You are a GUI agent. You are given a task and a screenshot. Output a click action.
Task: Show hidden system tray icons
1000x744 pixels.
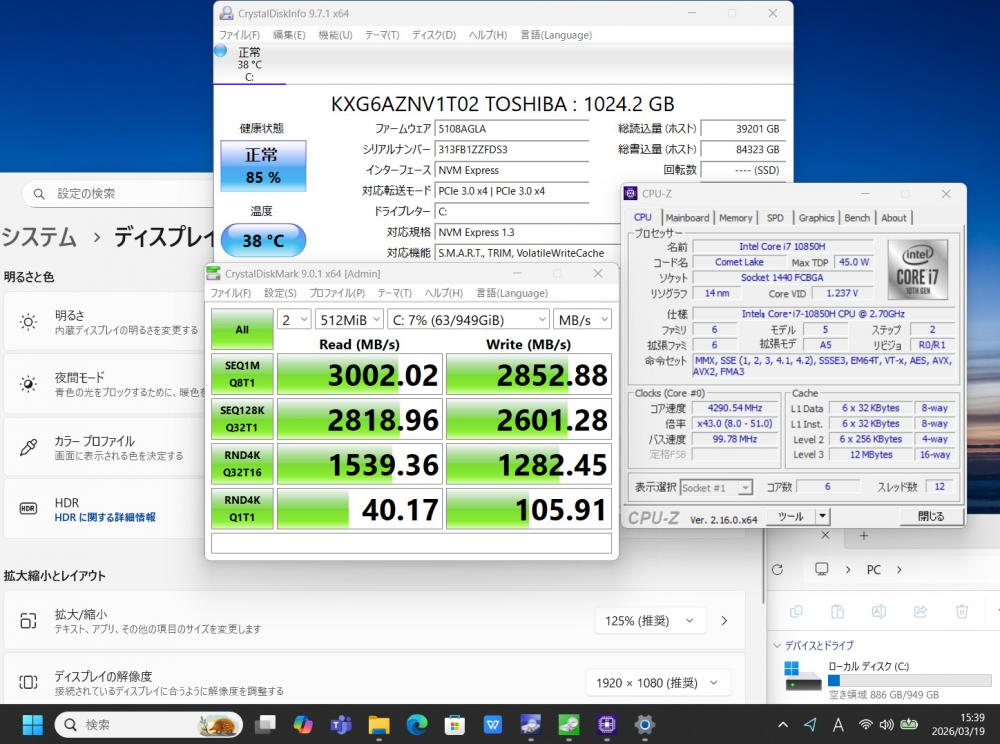click(782, 724)
